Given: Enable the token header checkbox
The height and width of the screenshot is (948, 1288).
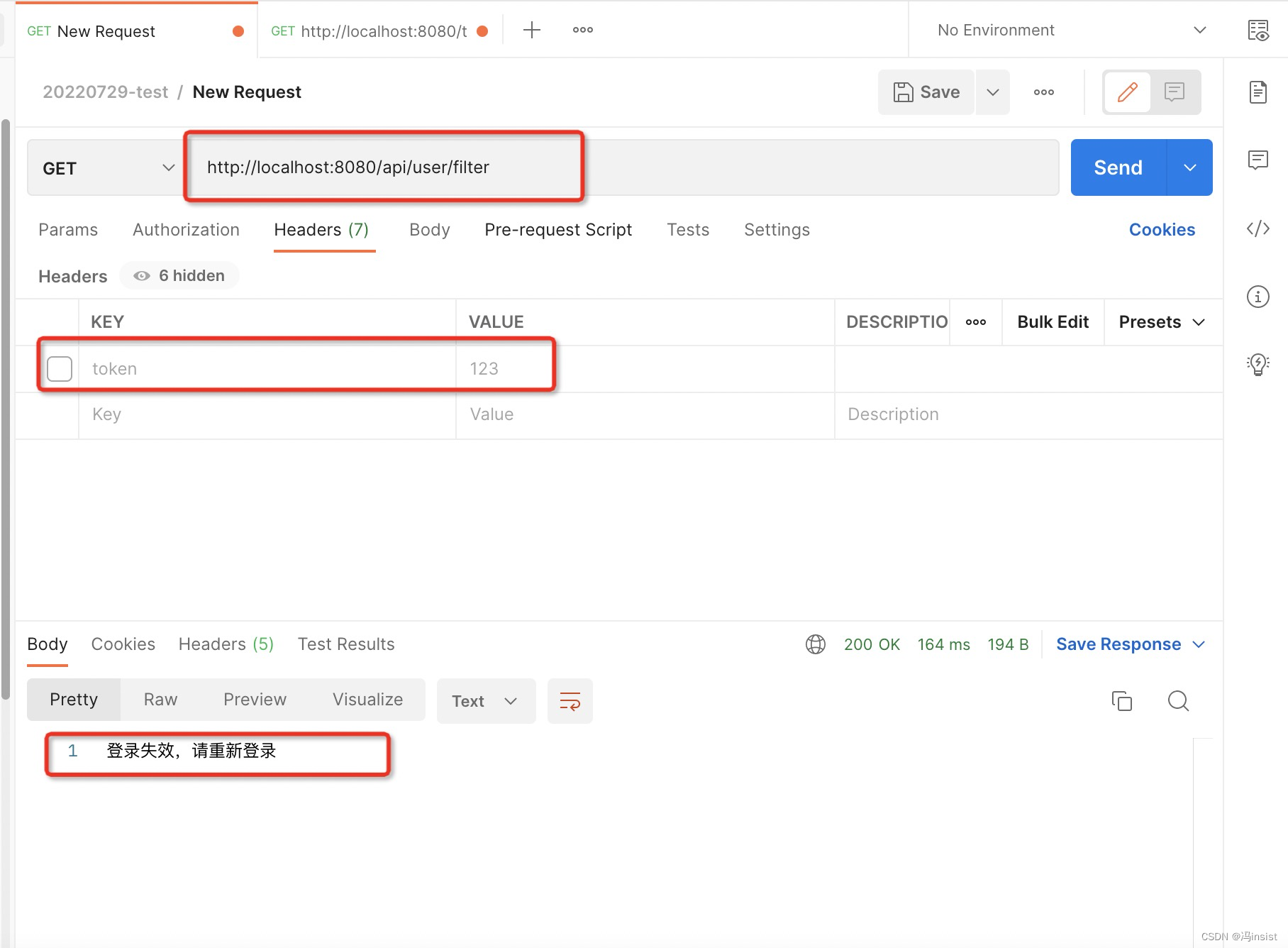Looking at the screenshot, I should tap(60, 369).
